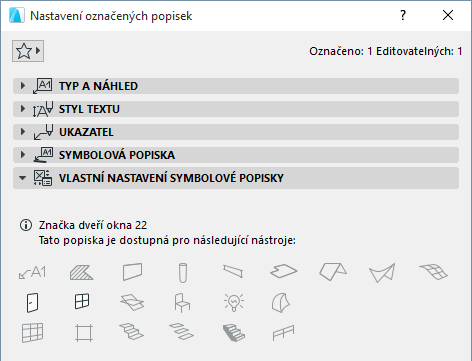472x361 pixels.
Task: Click the UKAZATEL pointer arrow icon
Action: pos(43,132)
